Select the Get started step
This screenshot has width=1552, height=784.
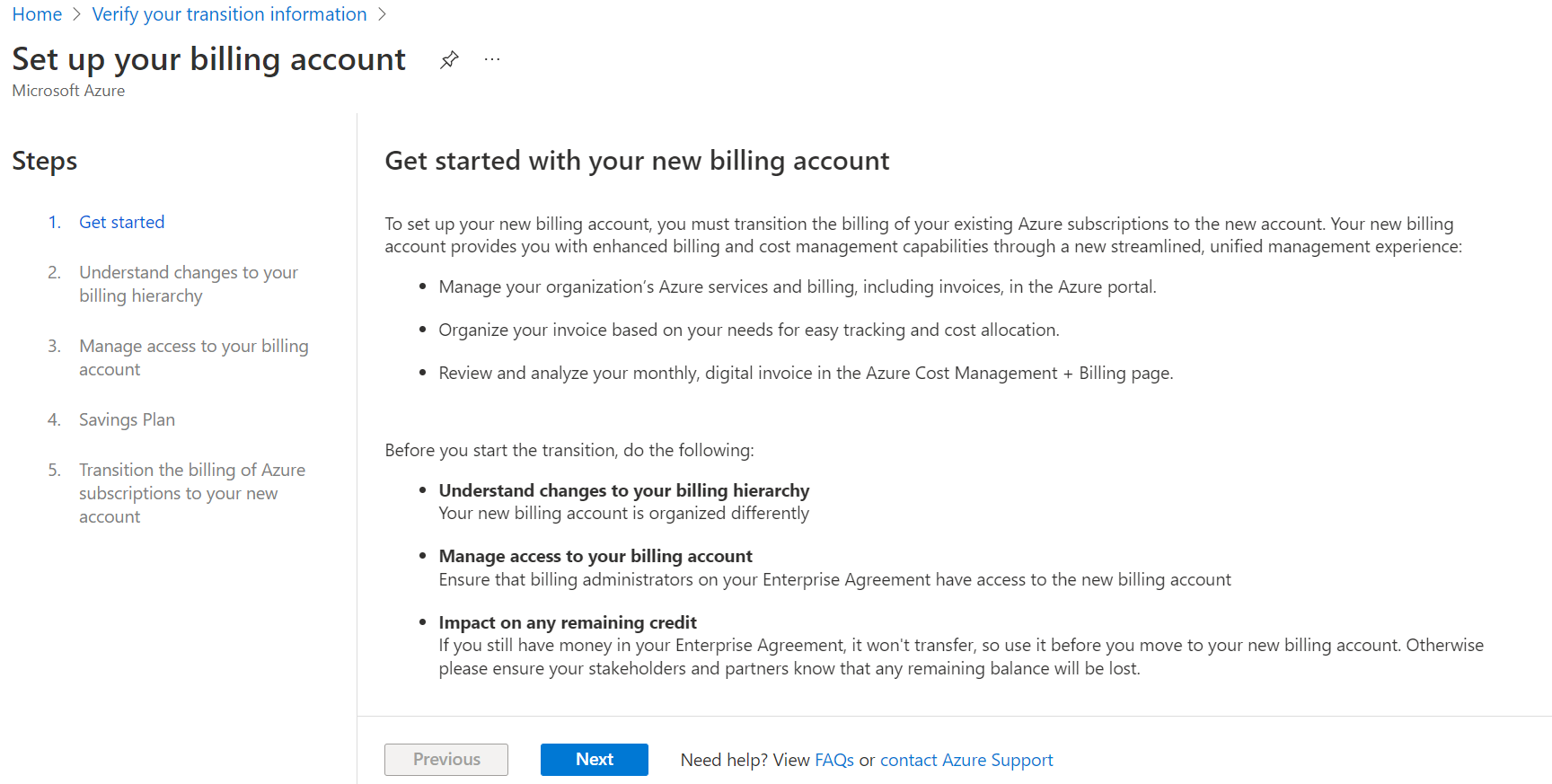tap(121, 222)
